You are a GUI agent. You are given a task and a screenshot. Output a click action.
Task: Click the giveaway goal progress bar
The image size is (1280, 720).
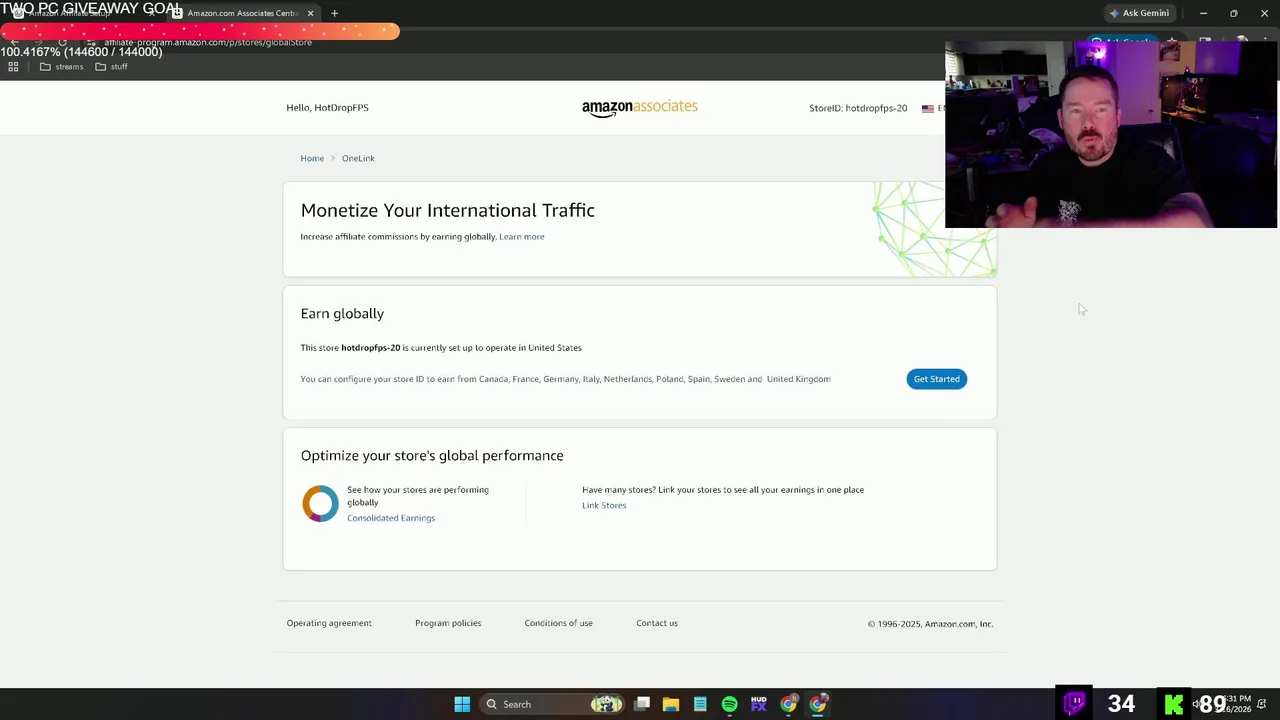click(x=200, y=32)
